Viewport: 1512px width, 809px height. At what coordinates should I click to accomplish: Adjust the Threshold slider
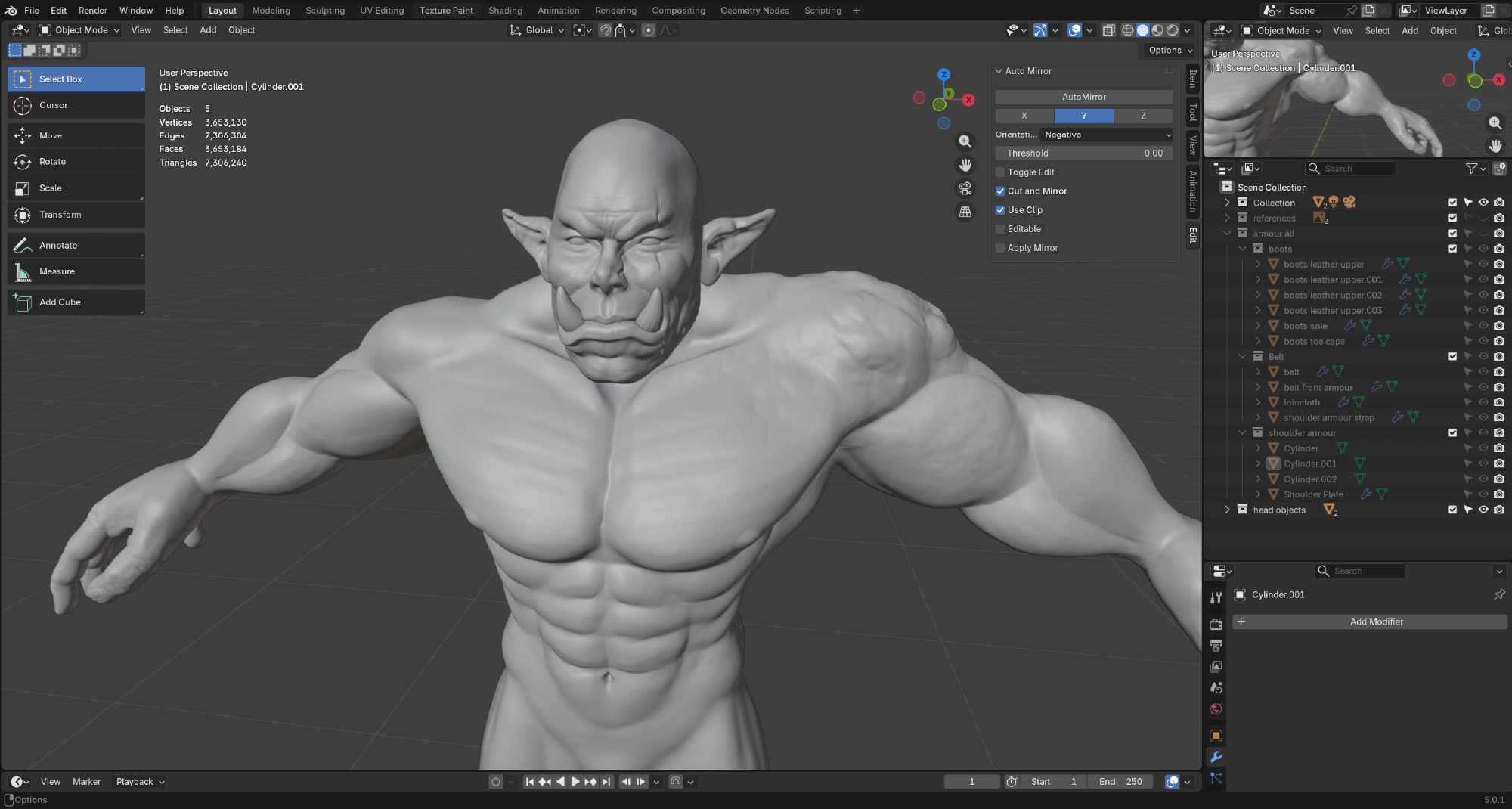click(1083, 153)
